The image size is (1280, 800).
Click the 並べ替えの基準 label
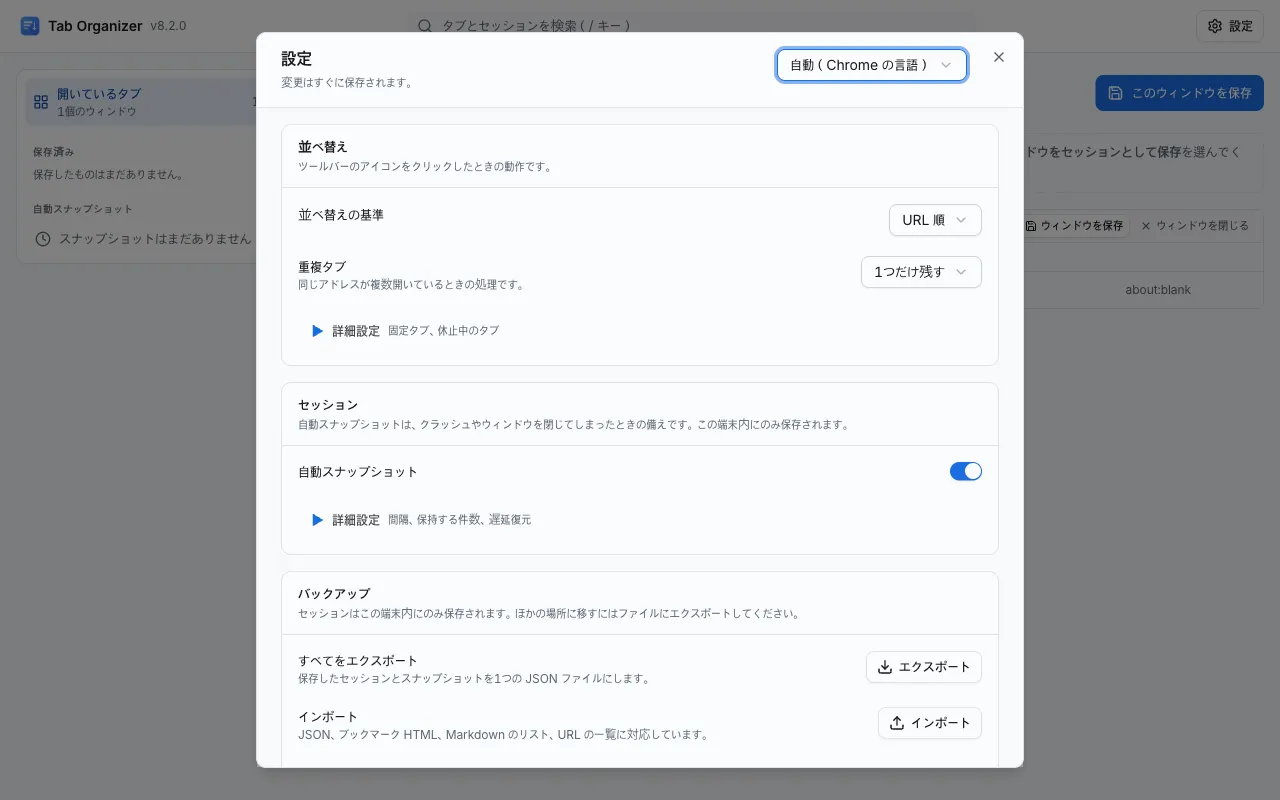[341, 214]
